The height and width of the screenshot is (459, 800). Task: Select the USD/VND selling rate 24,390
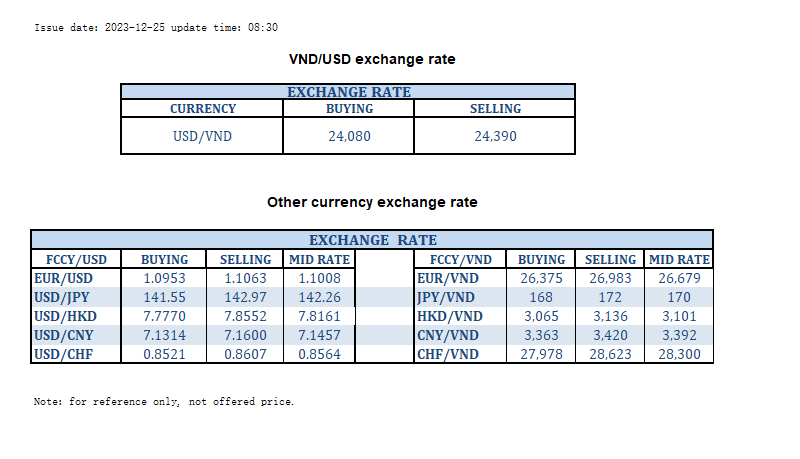(495, 136)
